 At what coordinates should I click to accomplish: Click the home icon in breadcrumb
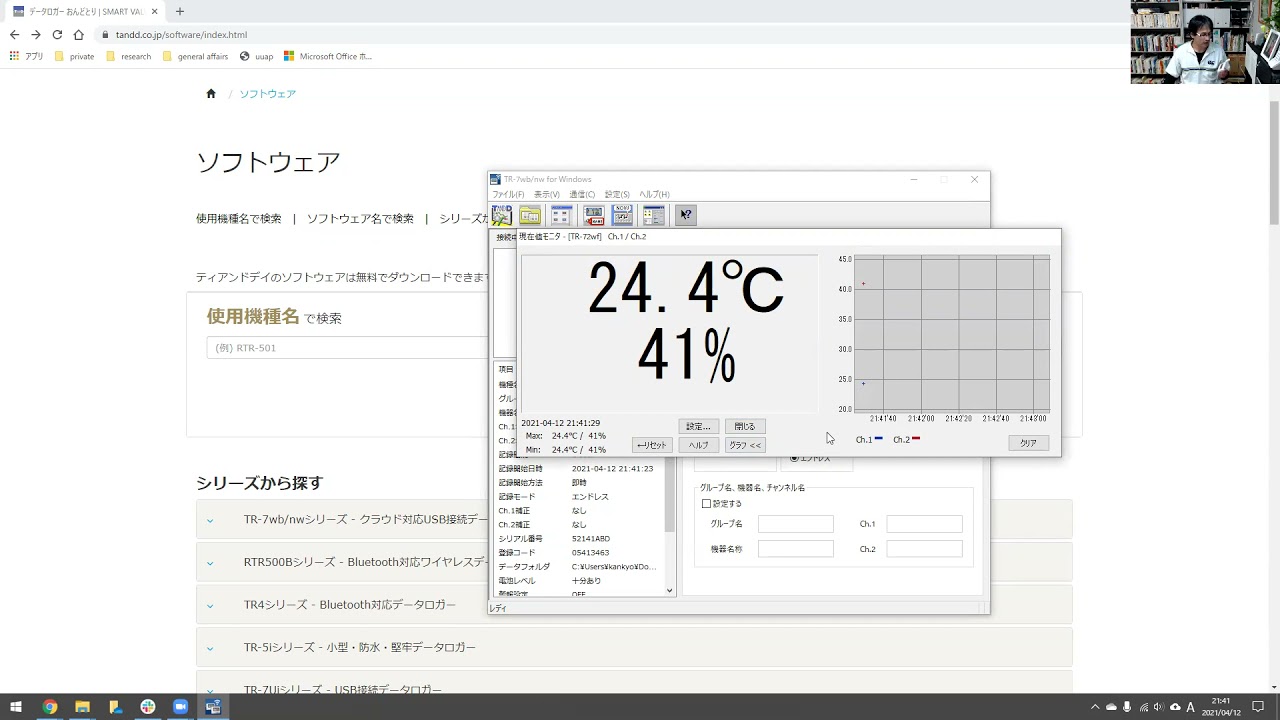pos(211,94)
